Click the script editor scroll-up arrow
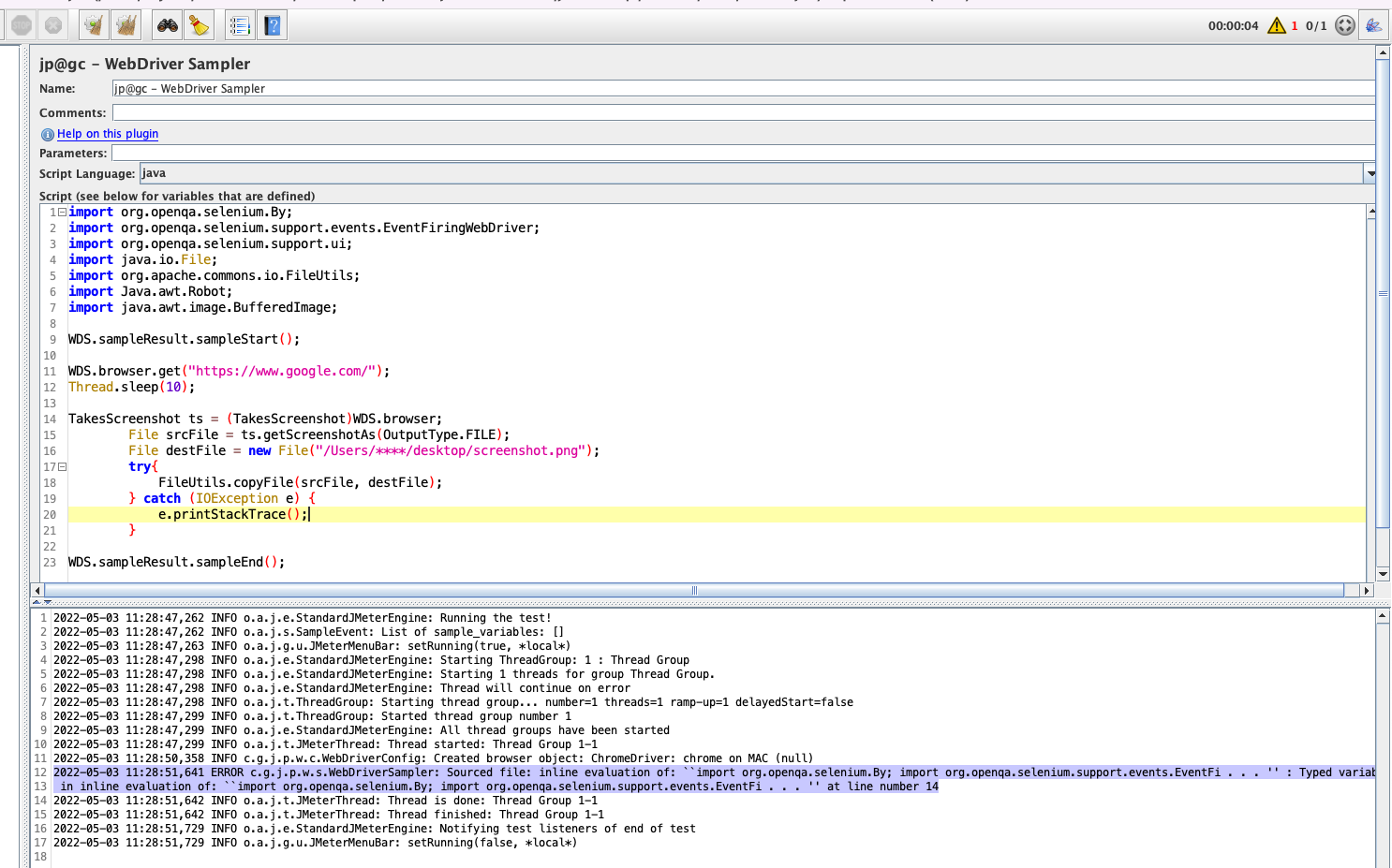 (1371, 212)
